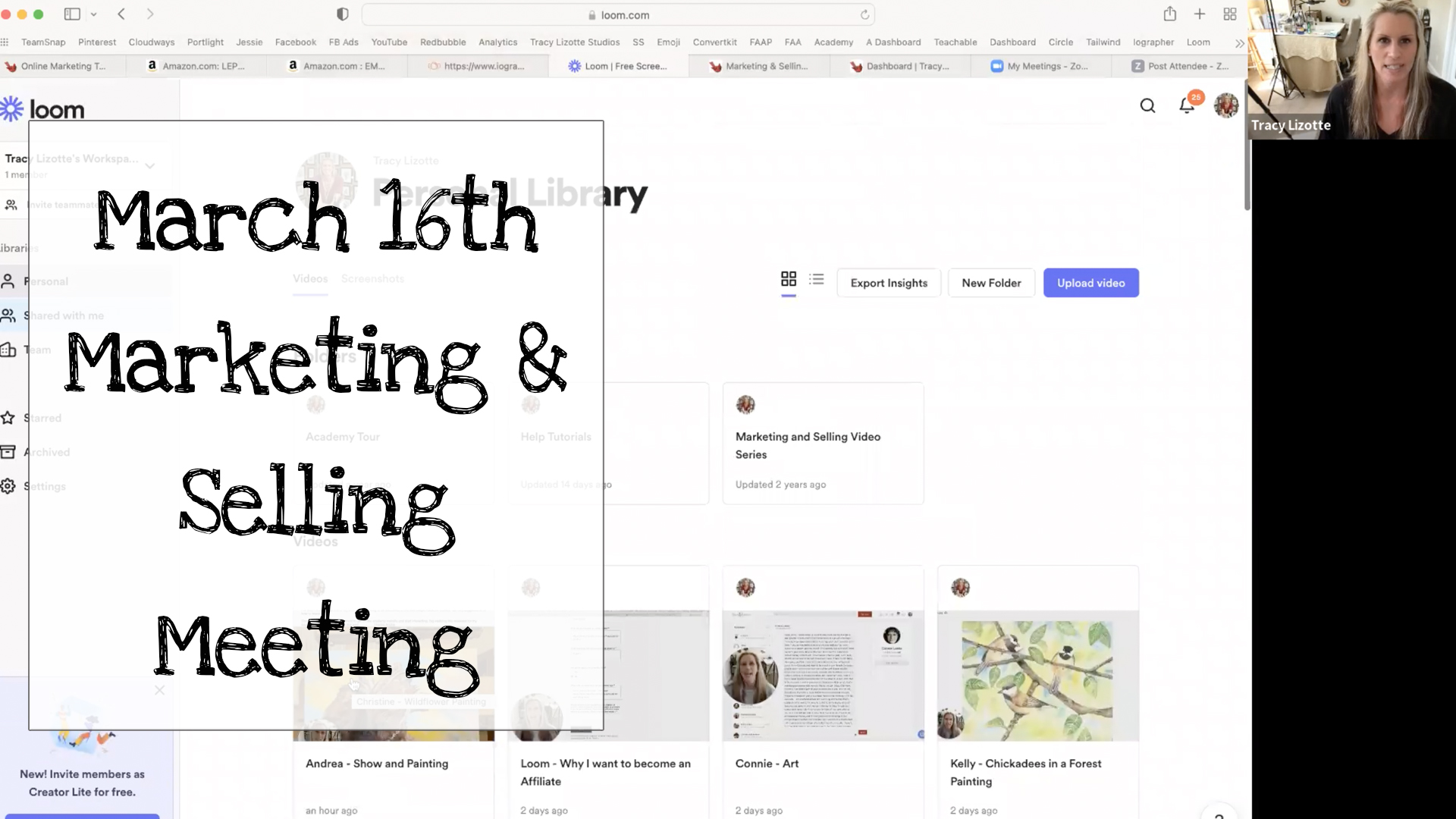Open Academy bookmark
Screen dimensions: 1456x819
click(833, 42)
